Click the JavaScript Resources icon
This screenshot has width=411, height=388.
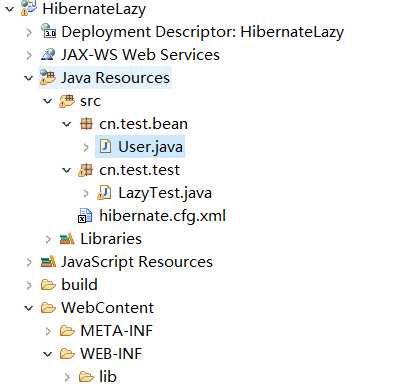pyautogui.click(x=48, y=262)
